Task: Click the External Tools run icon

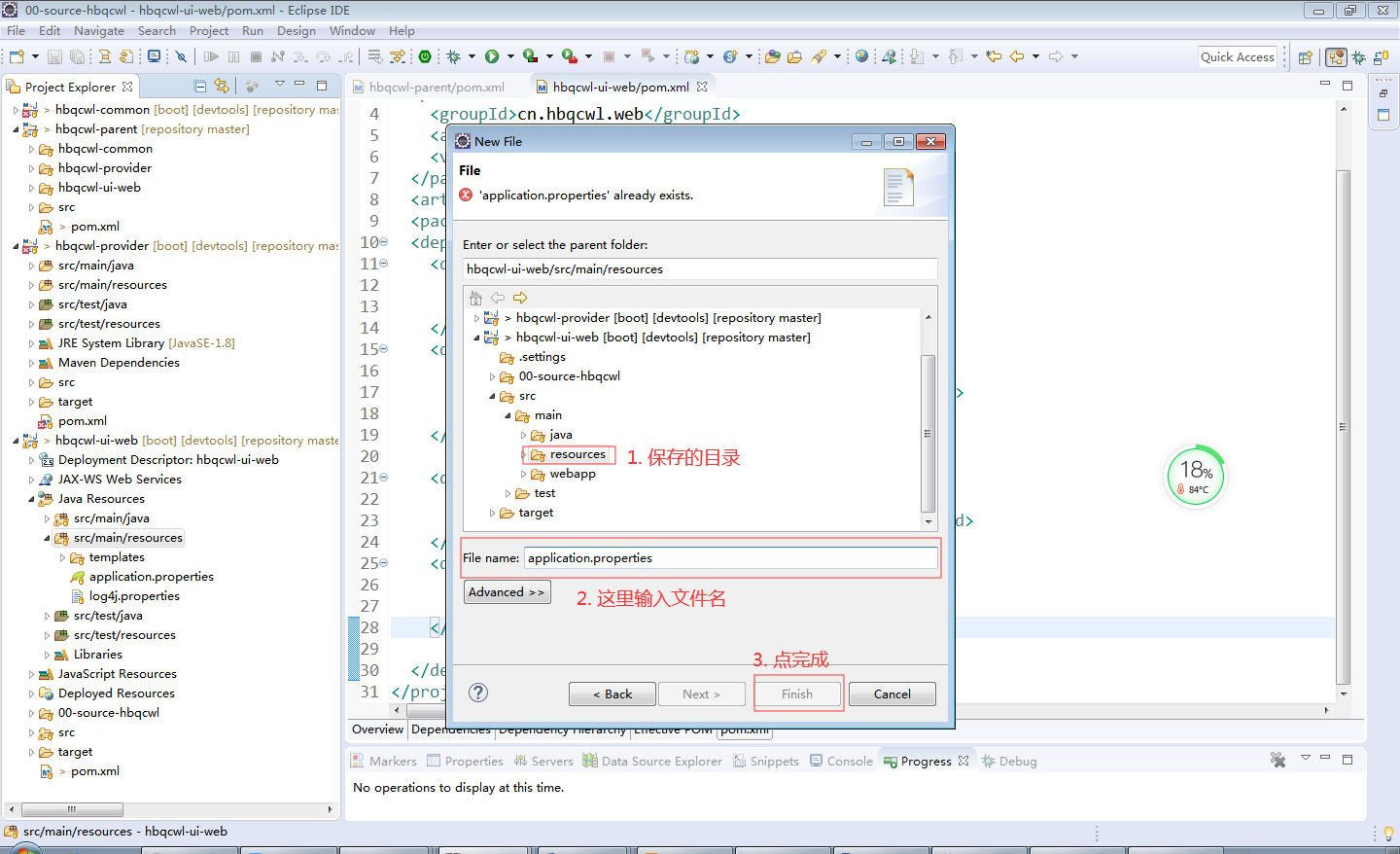Action: pyautogui.click(x=569, y=56)
